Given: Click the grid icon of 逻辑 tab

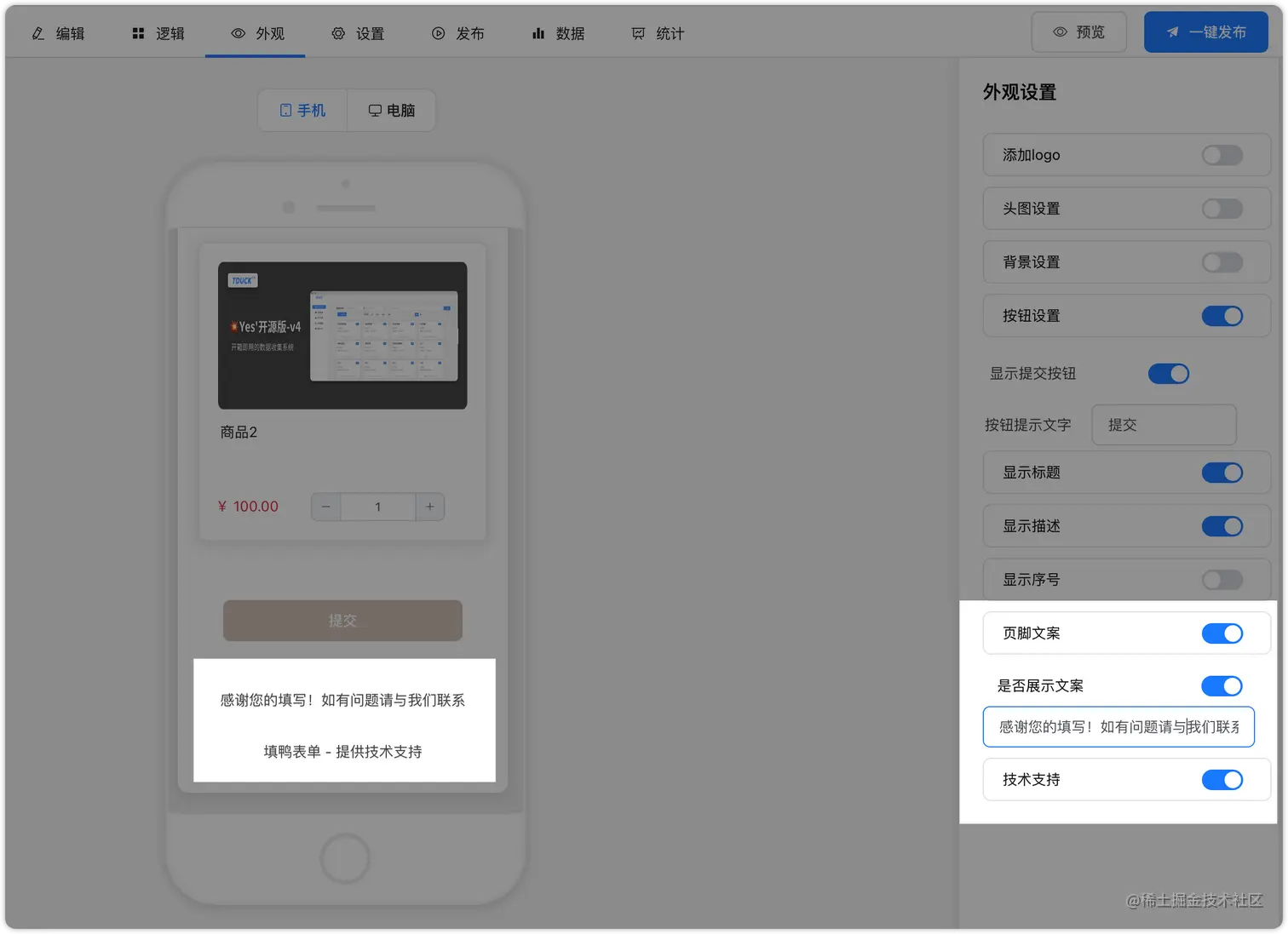Looking at the screenshot, I should pos(138,33).
